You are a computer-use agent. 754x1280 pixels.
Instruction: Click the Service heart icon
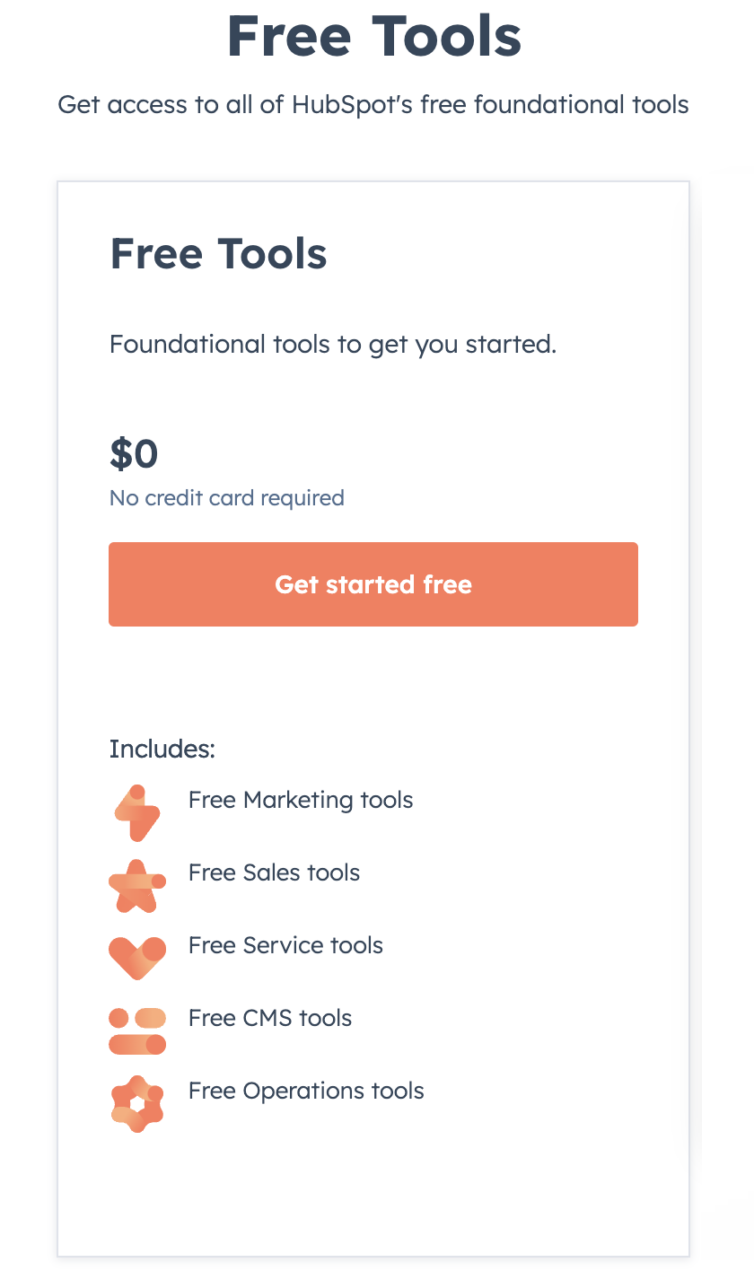click(x=137, y=957)
